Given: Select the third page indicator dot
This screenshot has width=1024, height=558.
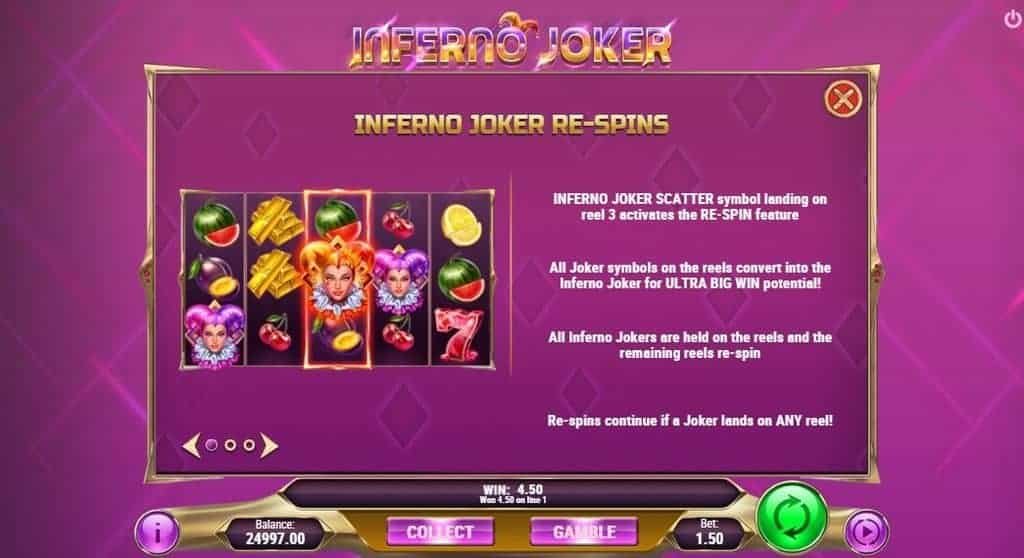Looking at the screenshot, I should [x=249, y=445].
